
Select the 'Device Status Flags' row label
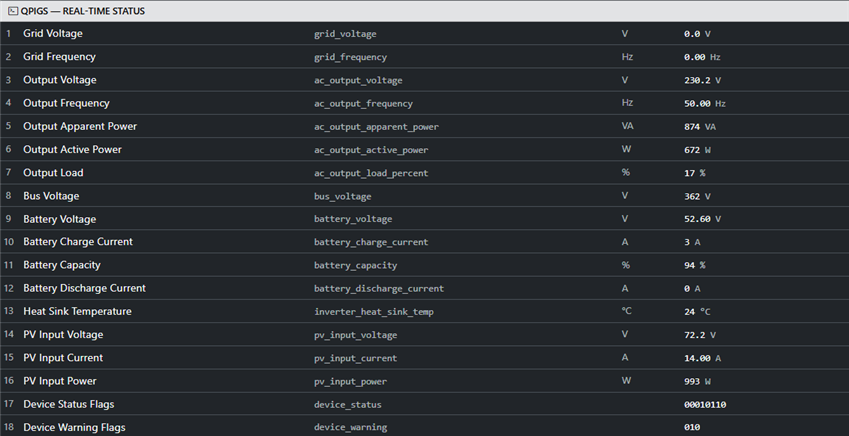coord(69,405)
